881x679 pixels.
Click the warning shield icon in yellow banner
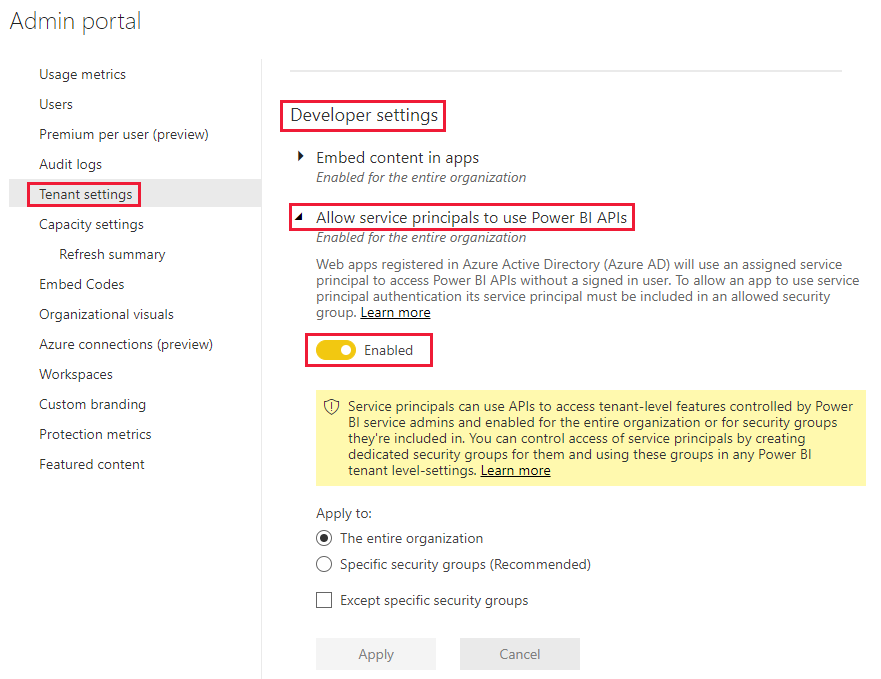click(330, 406)
